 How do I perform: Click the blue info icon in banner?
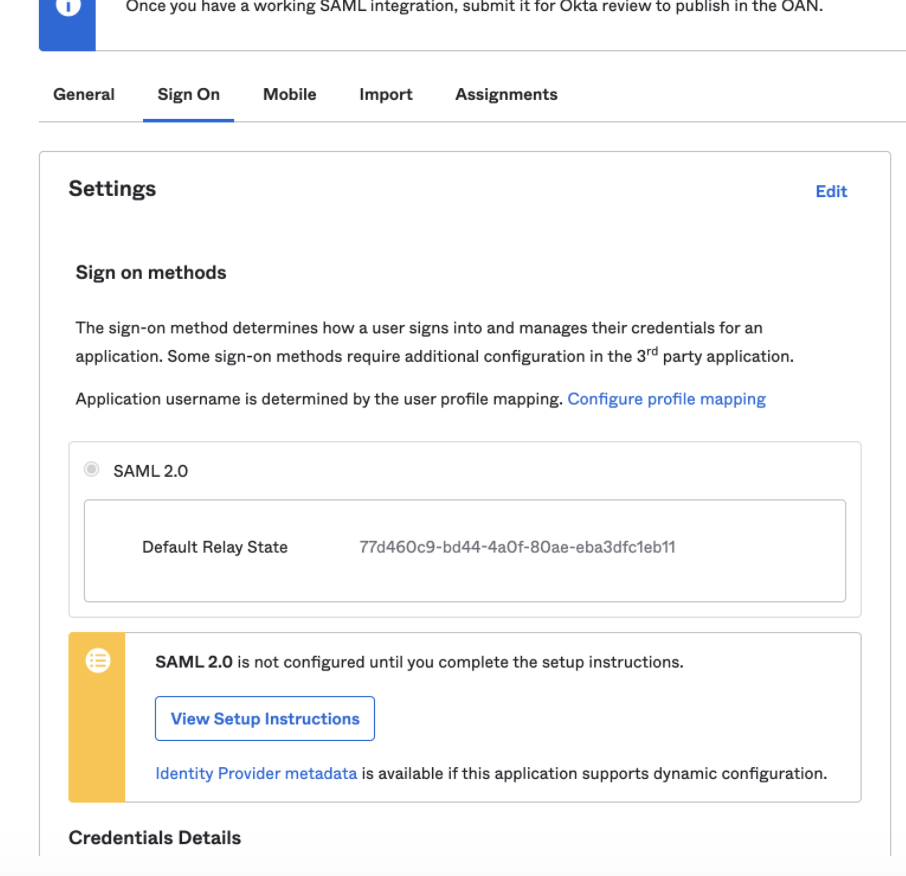(68, 7)
